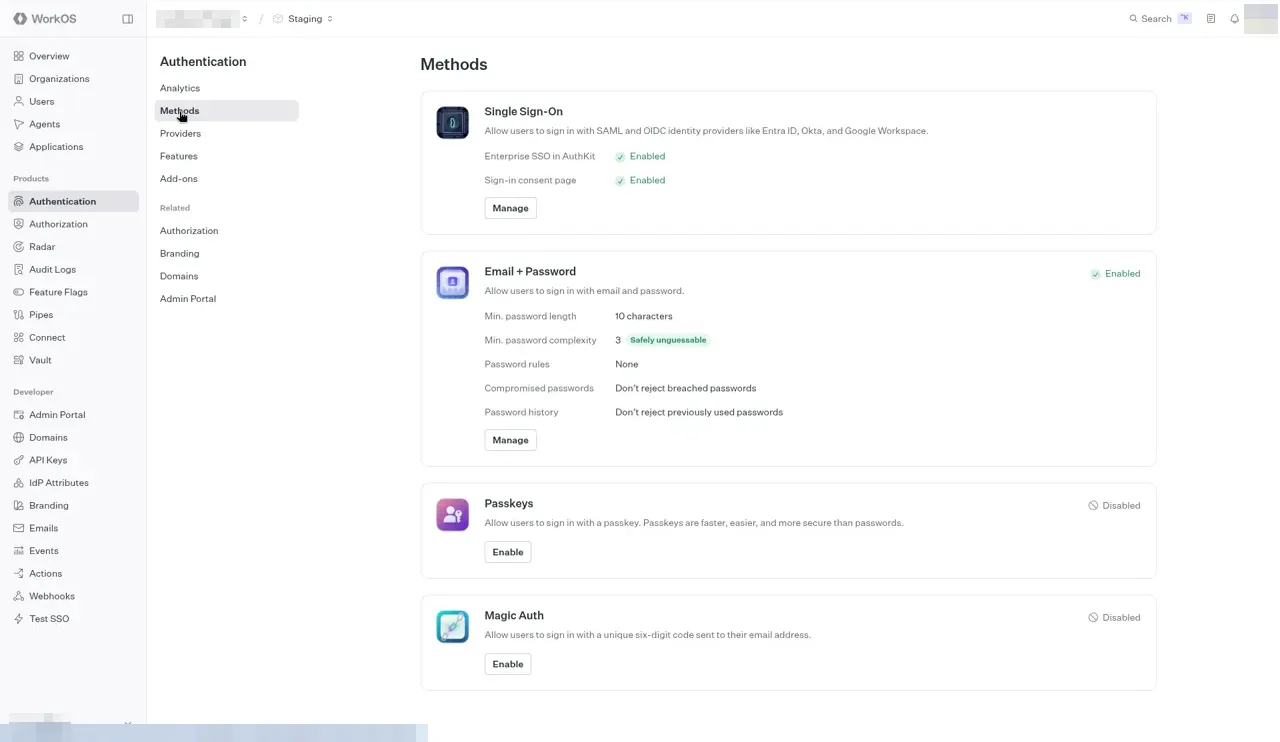Manage Single Sign-On settings
The image size is (1280, 742).
coord(510,208)
